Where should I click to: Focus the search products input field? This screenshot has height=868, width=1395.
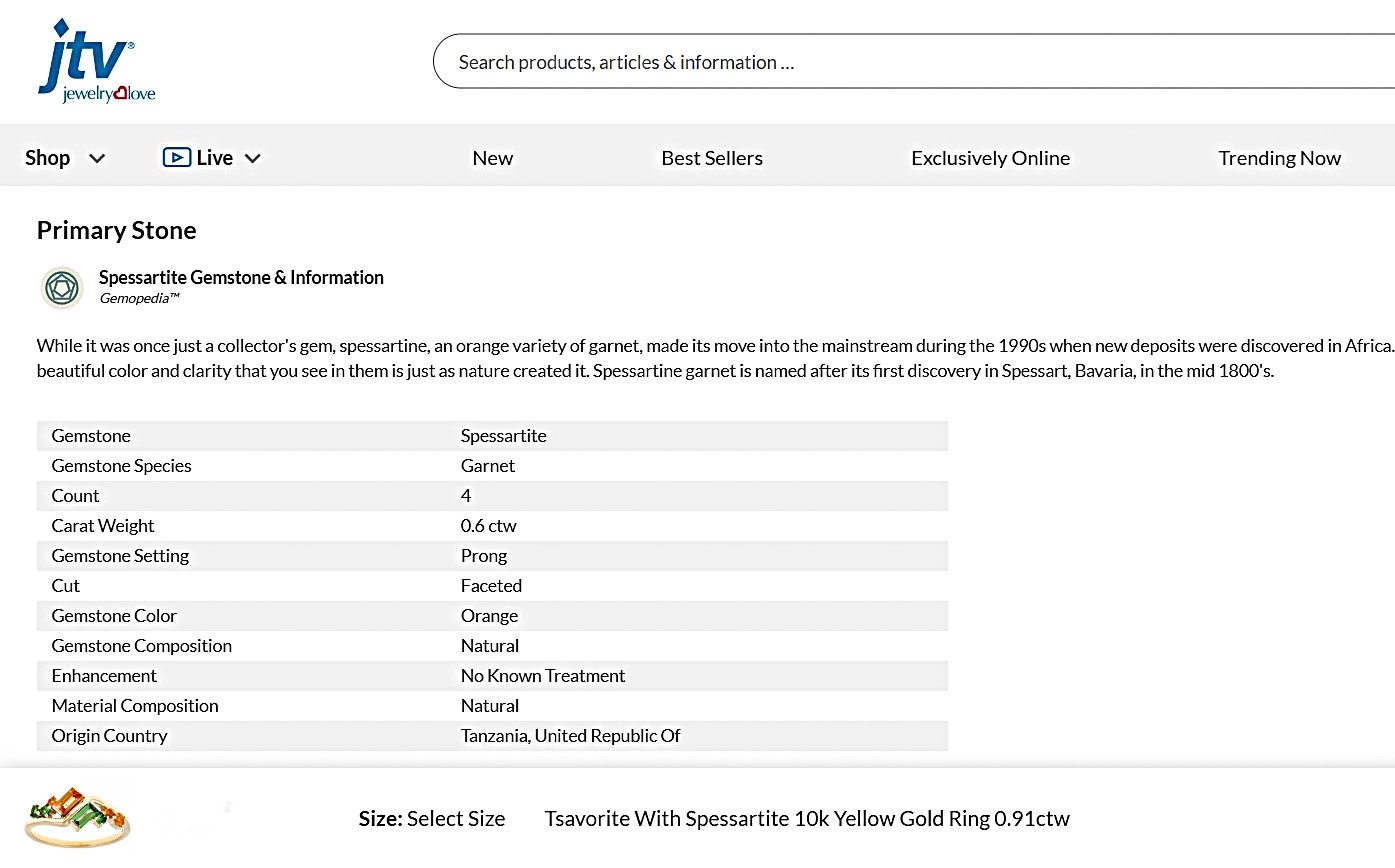[914, 62]
